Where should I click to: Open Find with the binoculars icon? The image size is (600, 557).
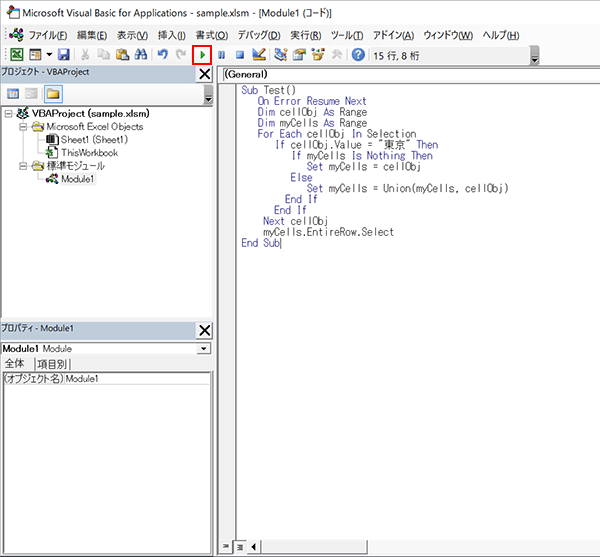pos(141,55)
